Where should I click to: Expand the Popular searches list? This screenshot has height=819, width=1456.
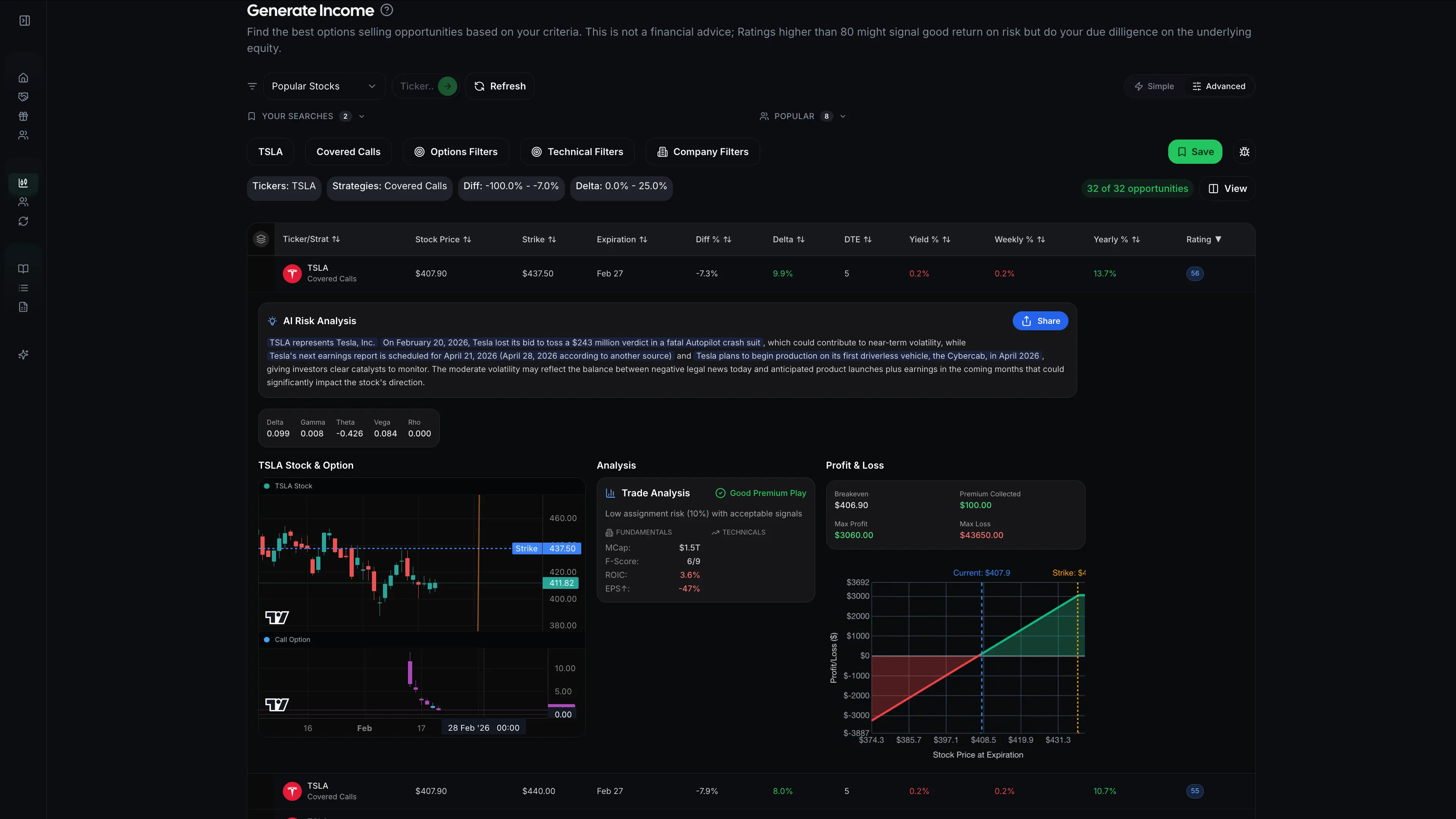click(x=803, y=116)
